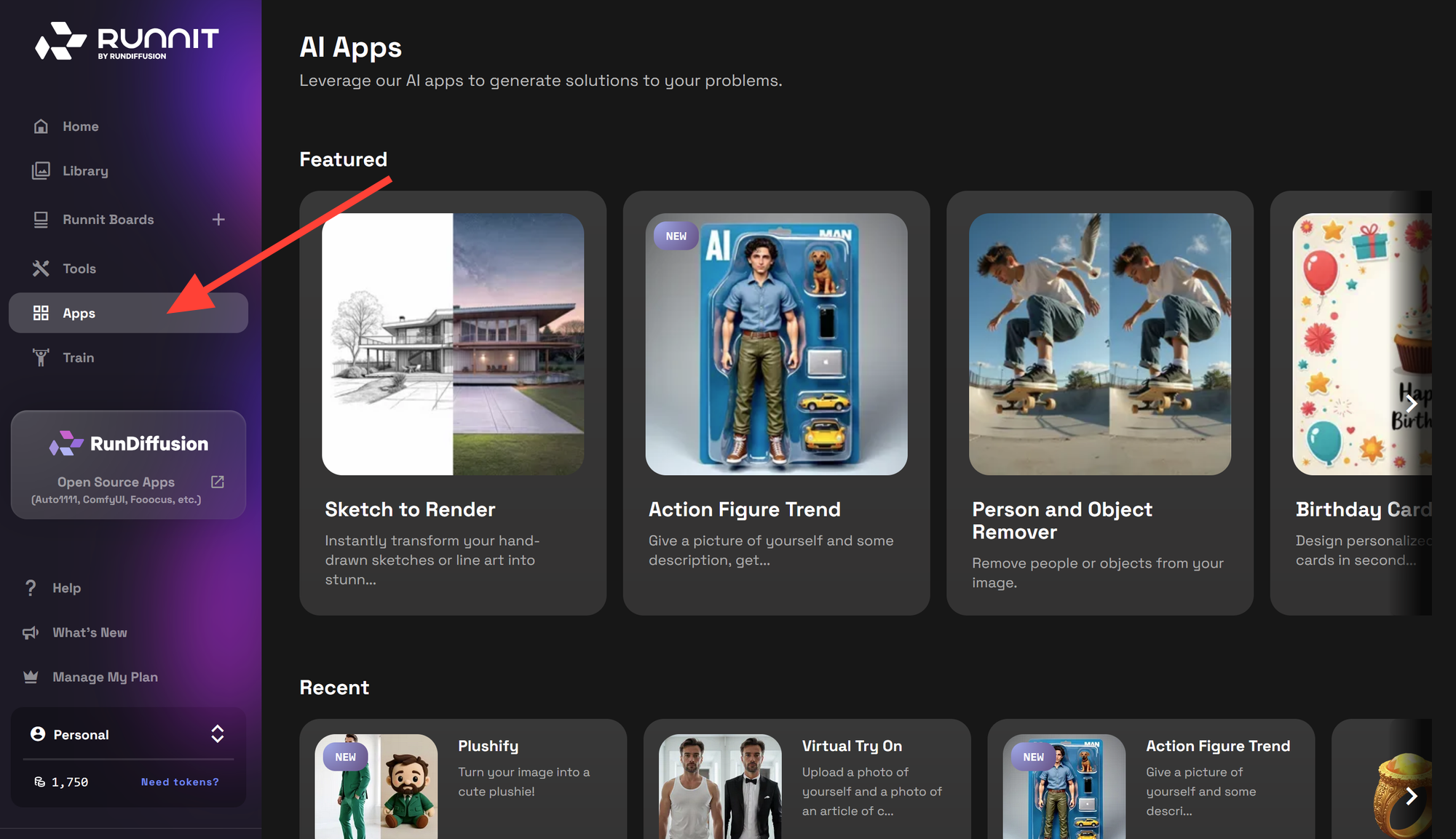Click the plus button to add a Runnit Board
Viewport: 1456px width, 839px height.
tap(218, 219)
